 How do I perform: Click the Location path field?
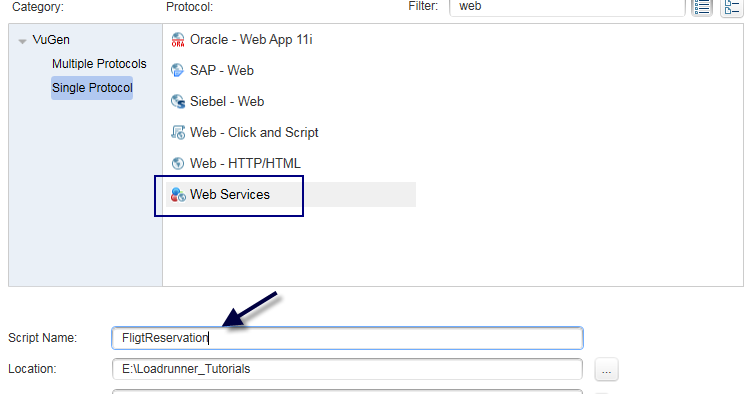point(347,369)
